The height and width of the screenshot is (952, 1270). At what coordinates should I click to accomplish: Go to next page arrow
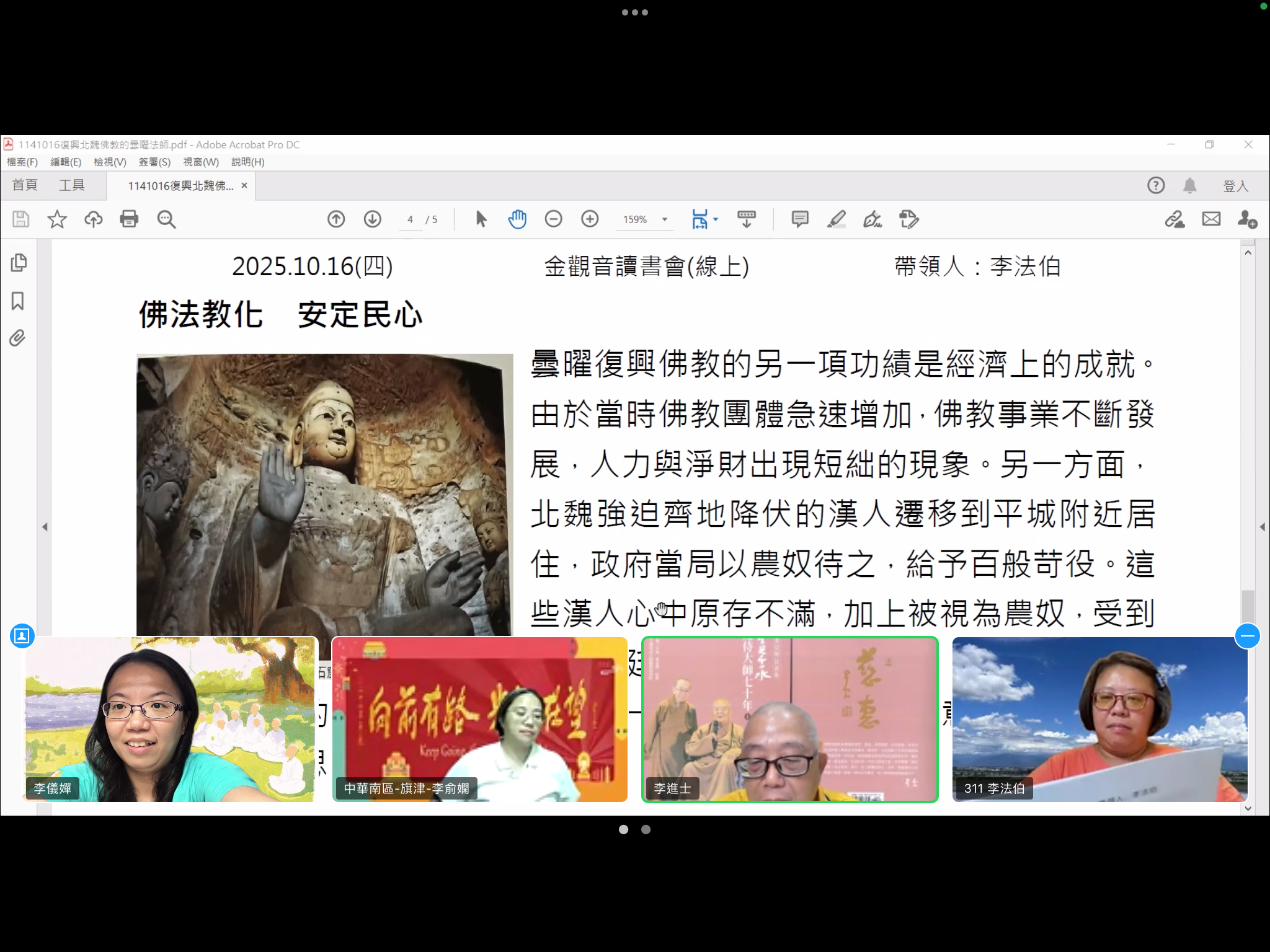tap(373, 219)
